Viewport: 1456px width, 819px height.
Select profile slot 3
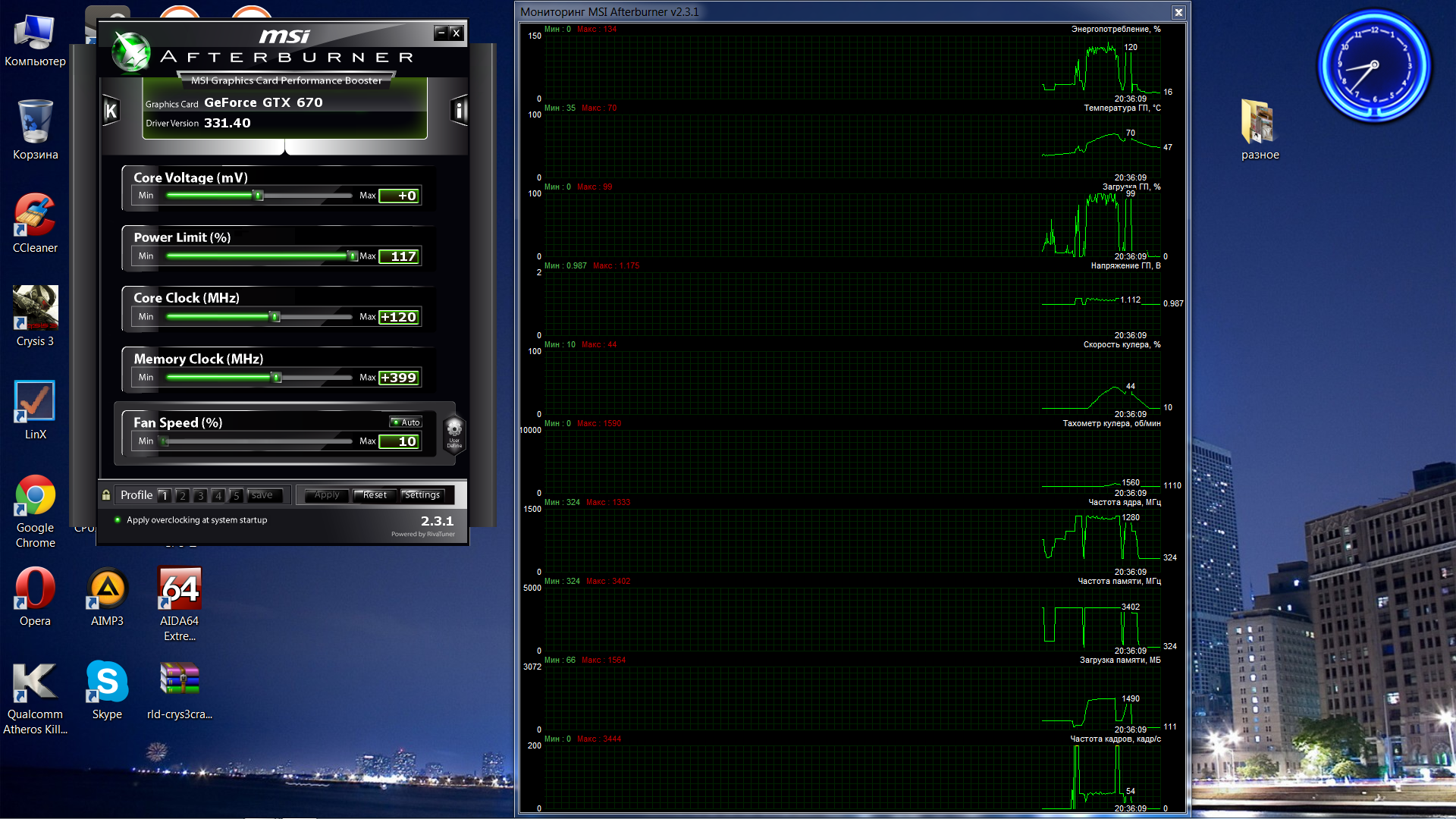pyautogui.click(x=200, y=495)
